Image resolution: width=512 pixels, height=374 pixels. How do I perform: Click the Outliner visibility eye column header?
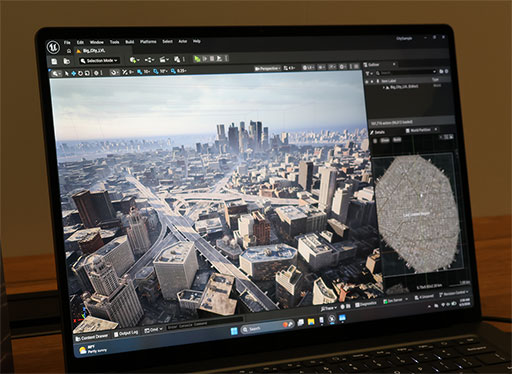pyautogui.click(x=367, y=82)
